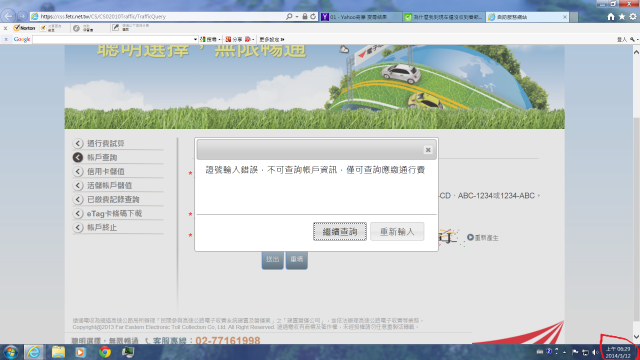Click arrow icon beside 帳戶終止

coord(78,227)
